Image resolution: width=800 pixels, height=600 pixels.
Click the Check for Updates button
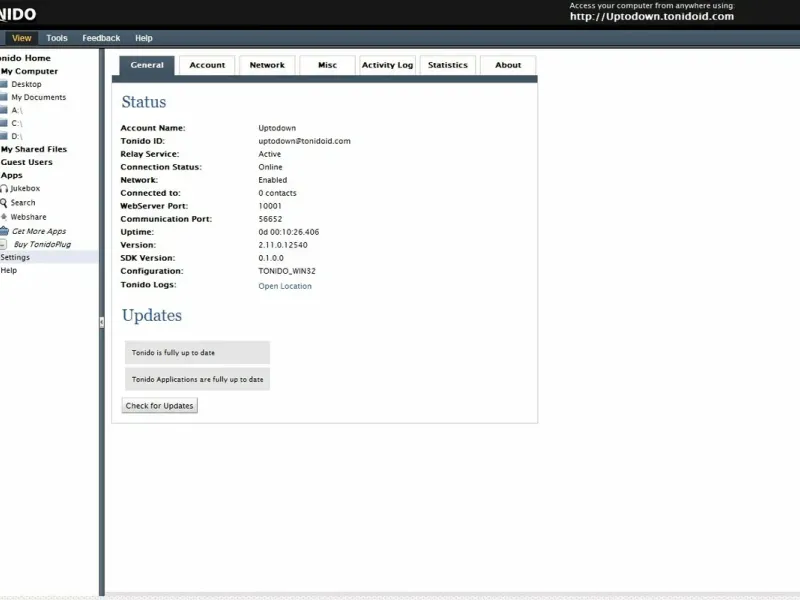pos(160,406)
